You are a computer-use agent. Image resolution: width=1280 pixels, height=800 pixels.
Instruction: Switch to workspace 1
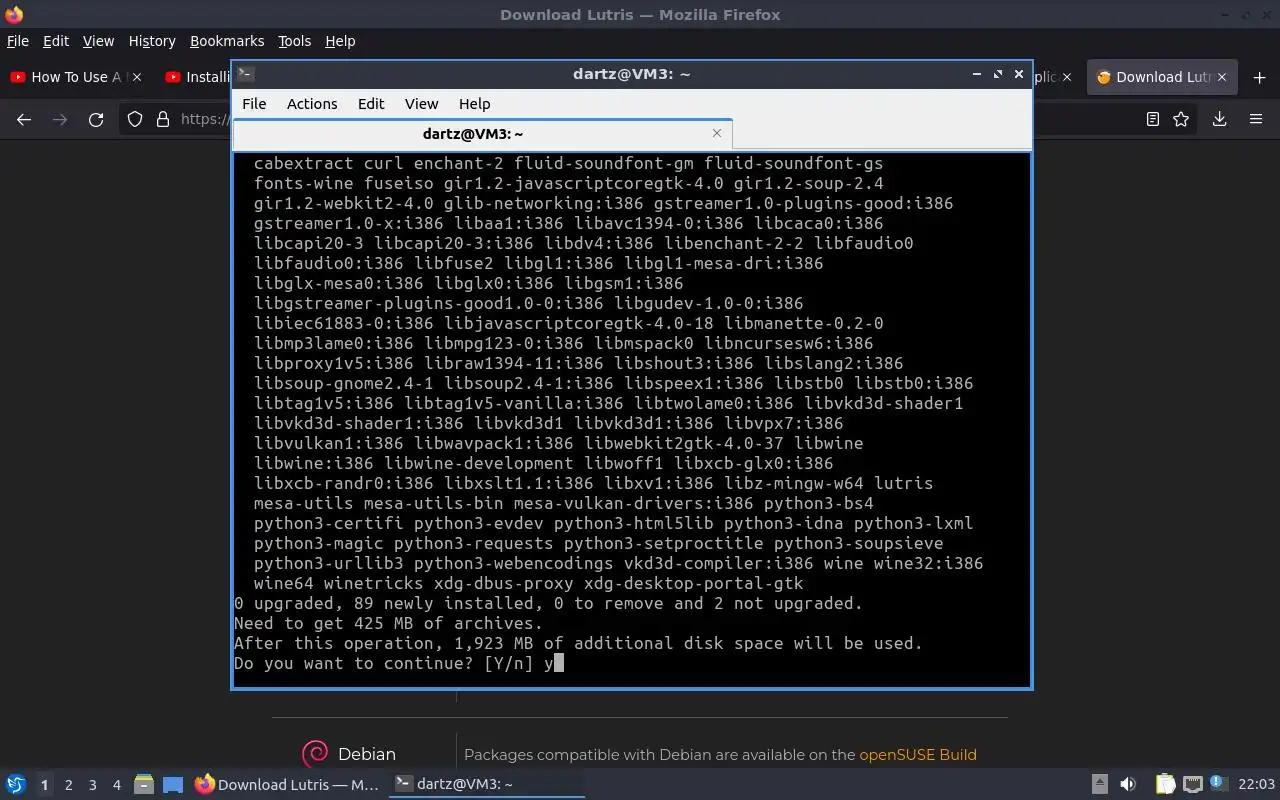pyautogui.click(x=44, y=785)
